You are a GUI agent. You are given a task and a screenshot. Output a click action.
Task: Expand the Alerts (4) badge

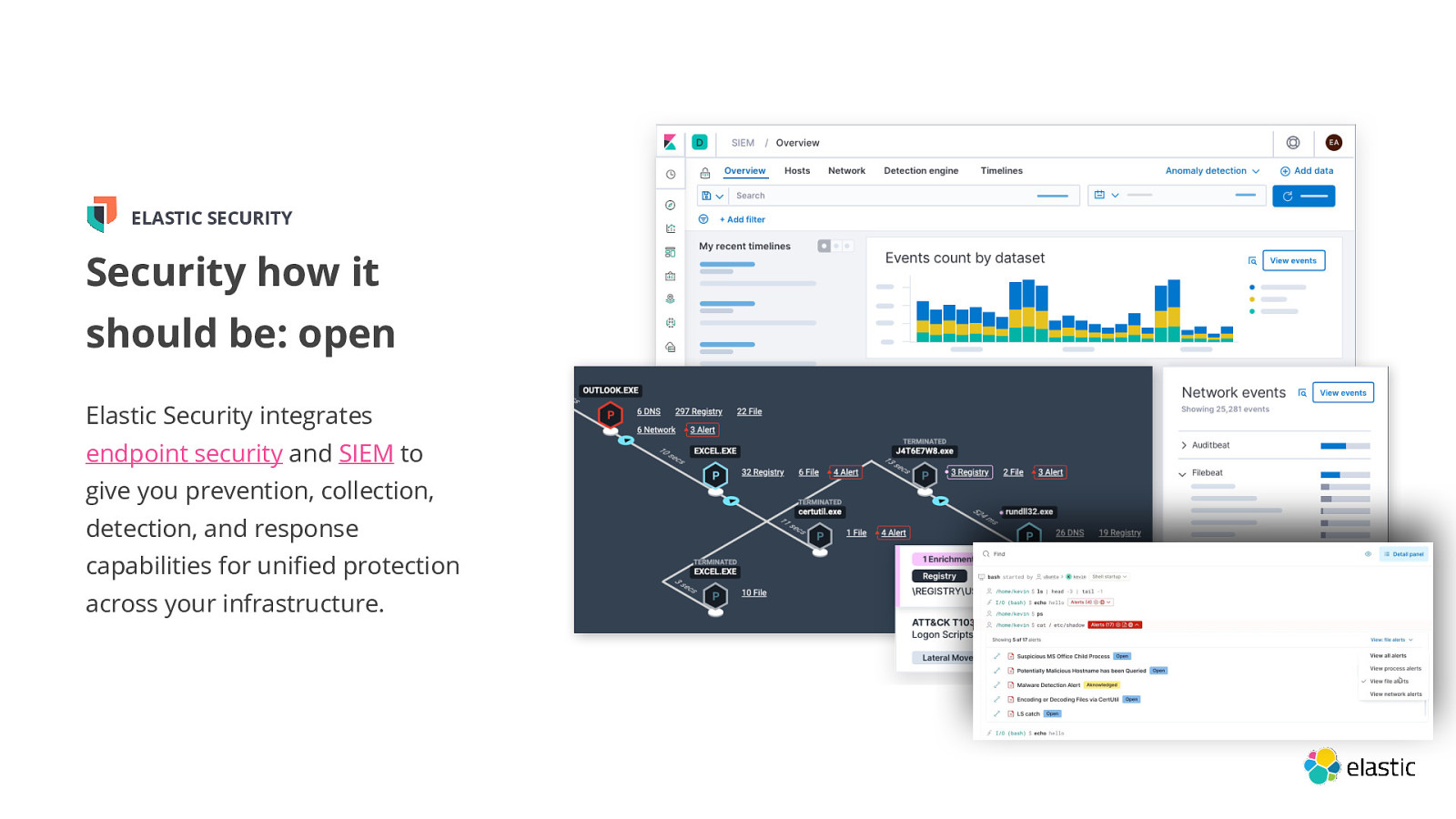tap(1090, 602)
